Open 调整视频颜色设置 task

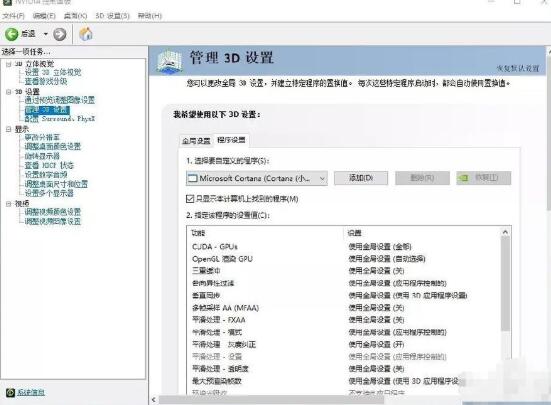click(x=53, y=212)
